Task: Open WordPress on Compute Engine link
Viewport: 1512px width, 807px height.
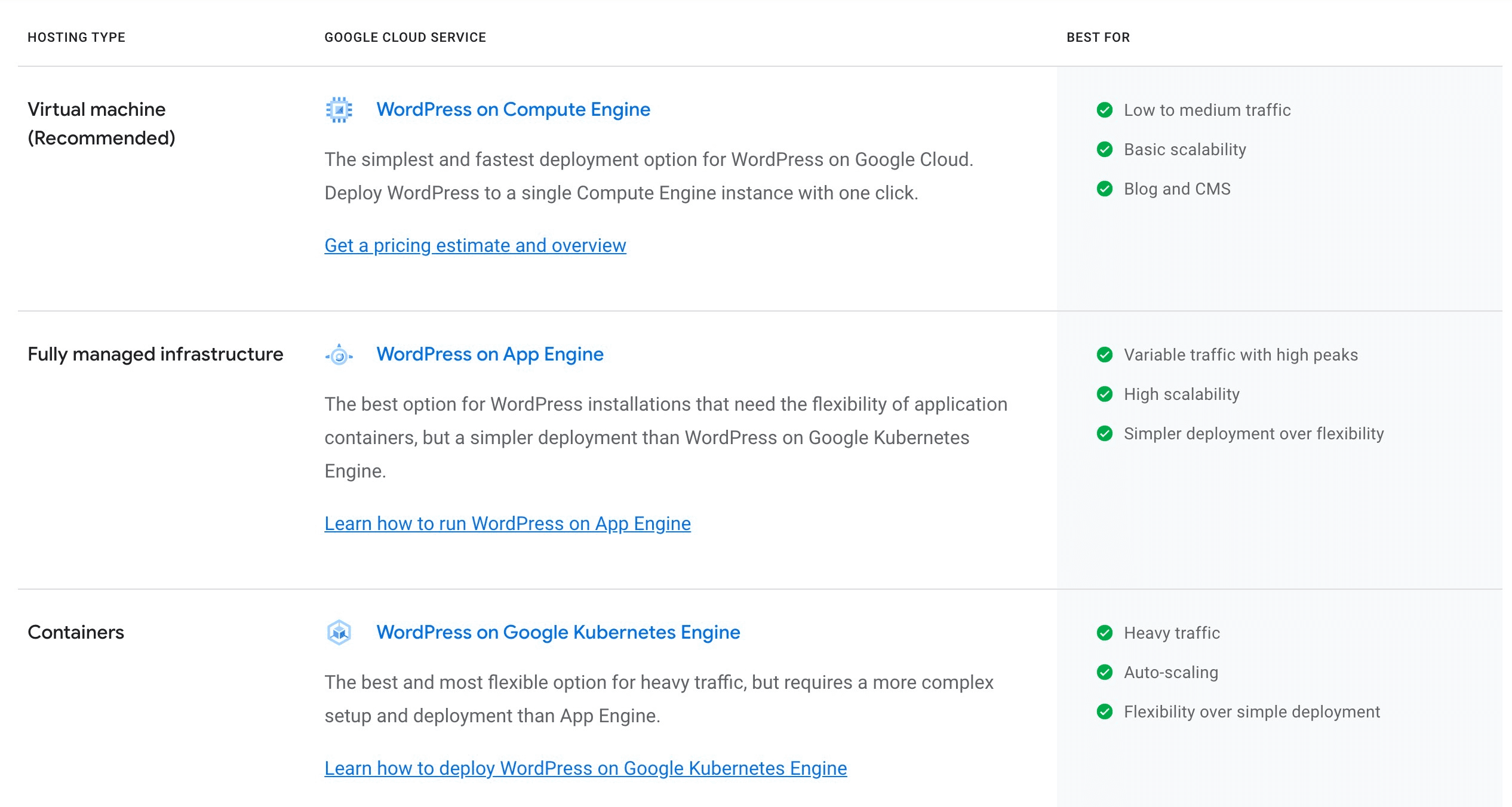Action: pos(513,109)
